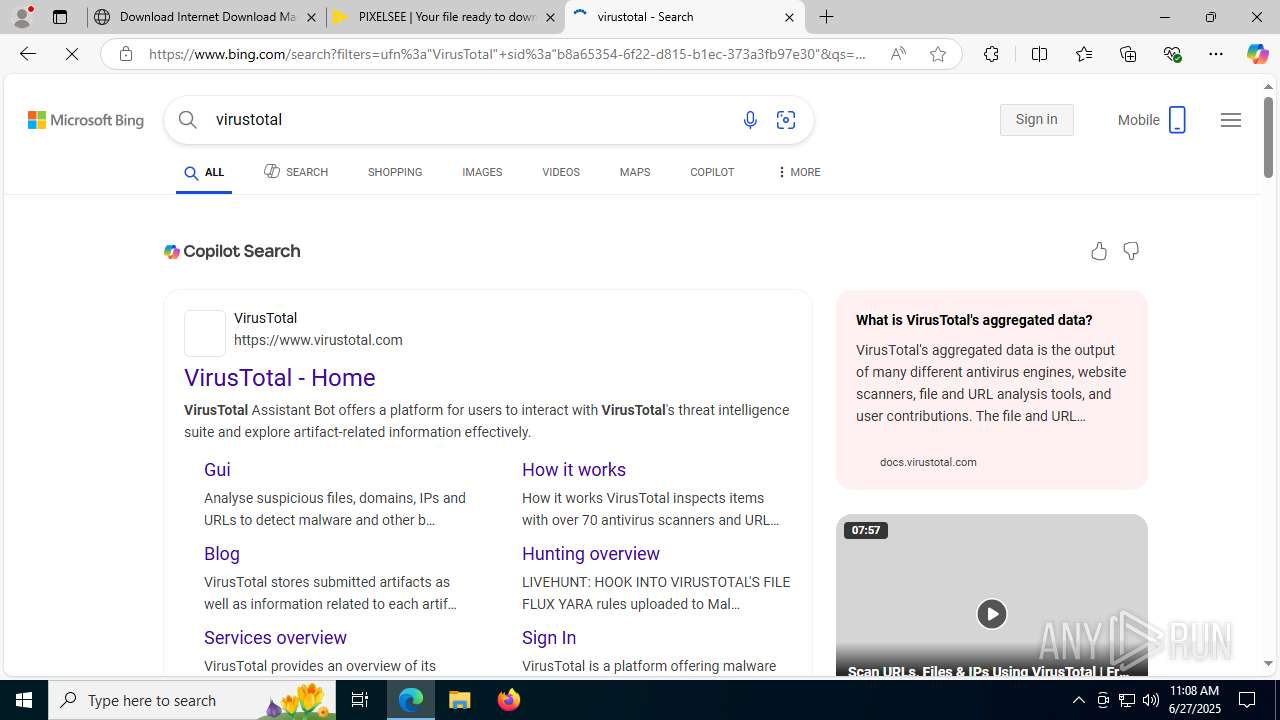1280x720 pixels.
Task: Open the Hunting overview sublink
Action: [x=591, y=554]
